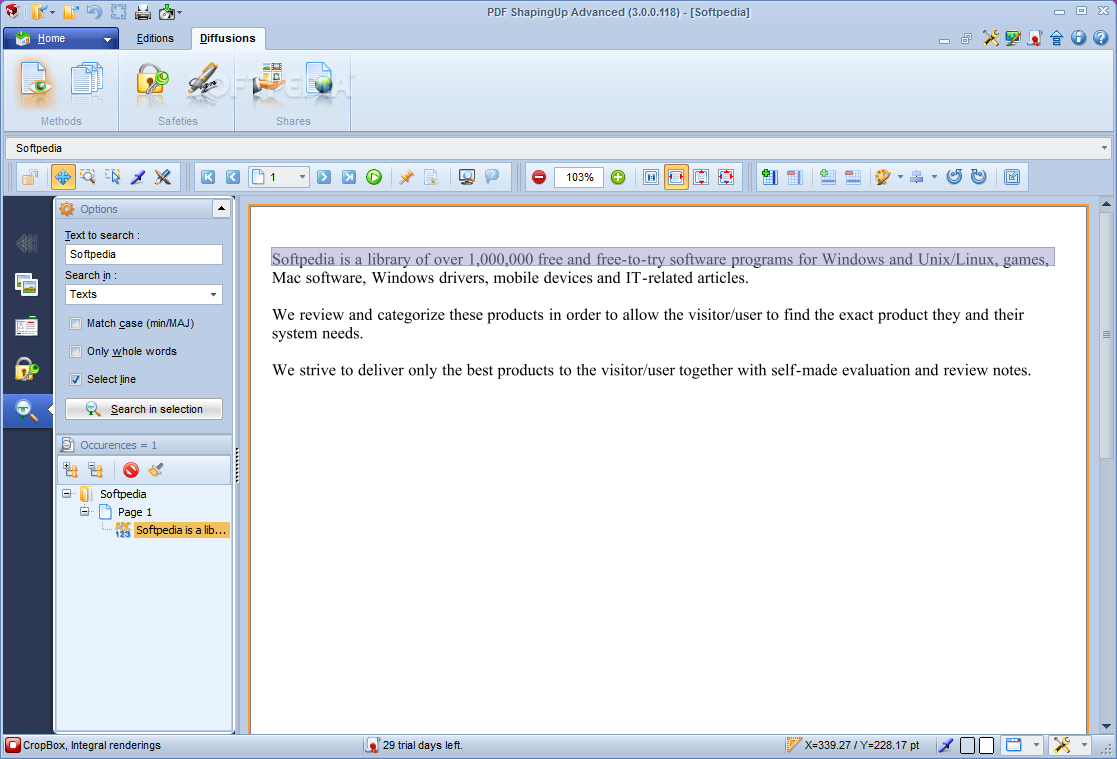Open the color palette dropdown arrow
1117x759 pixels.
900,177
